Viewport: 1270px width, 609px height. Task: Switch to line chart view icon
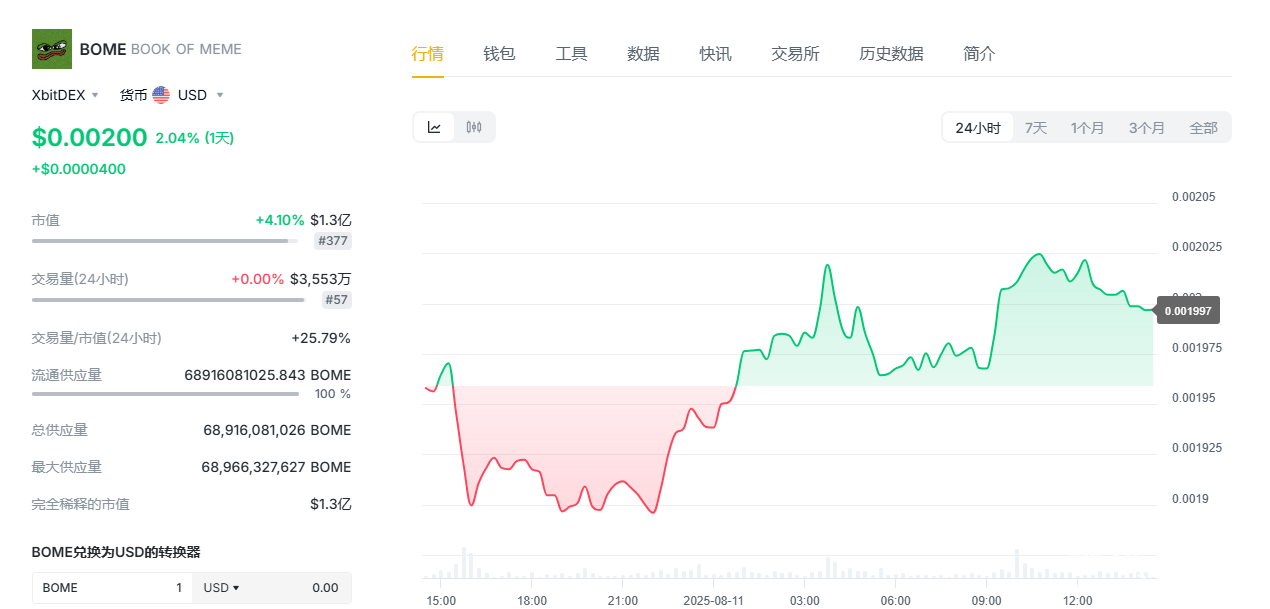click(x=434, y=127)
